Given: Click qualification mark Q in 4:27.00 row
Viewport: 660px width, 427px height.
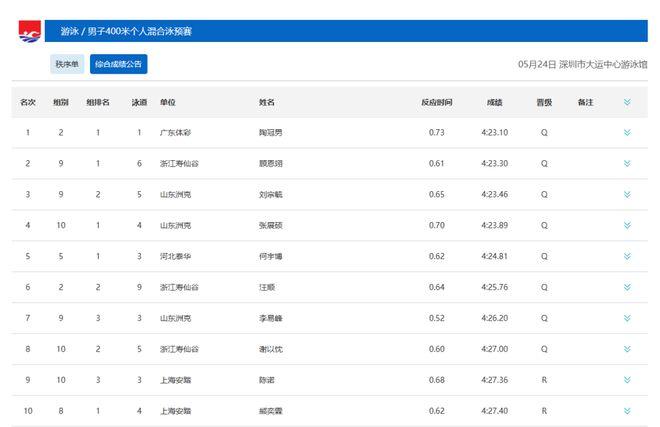Looking at the screenshot, I should click(544, 349).
